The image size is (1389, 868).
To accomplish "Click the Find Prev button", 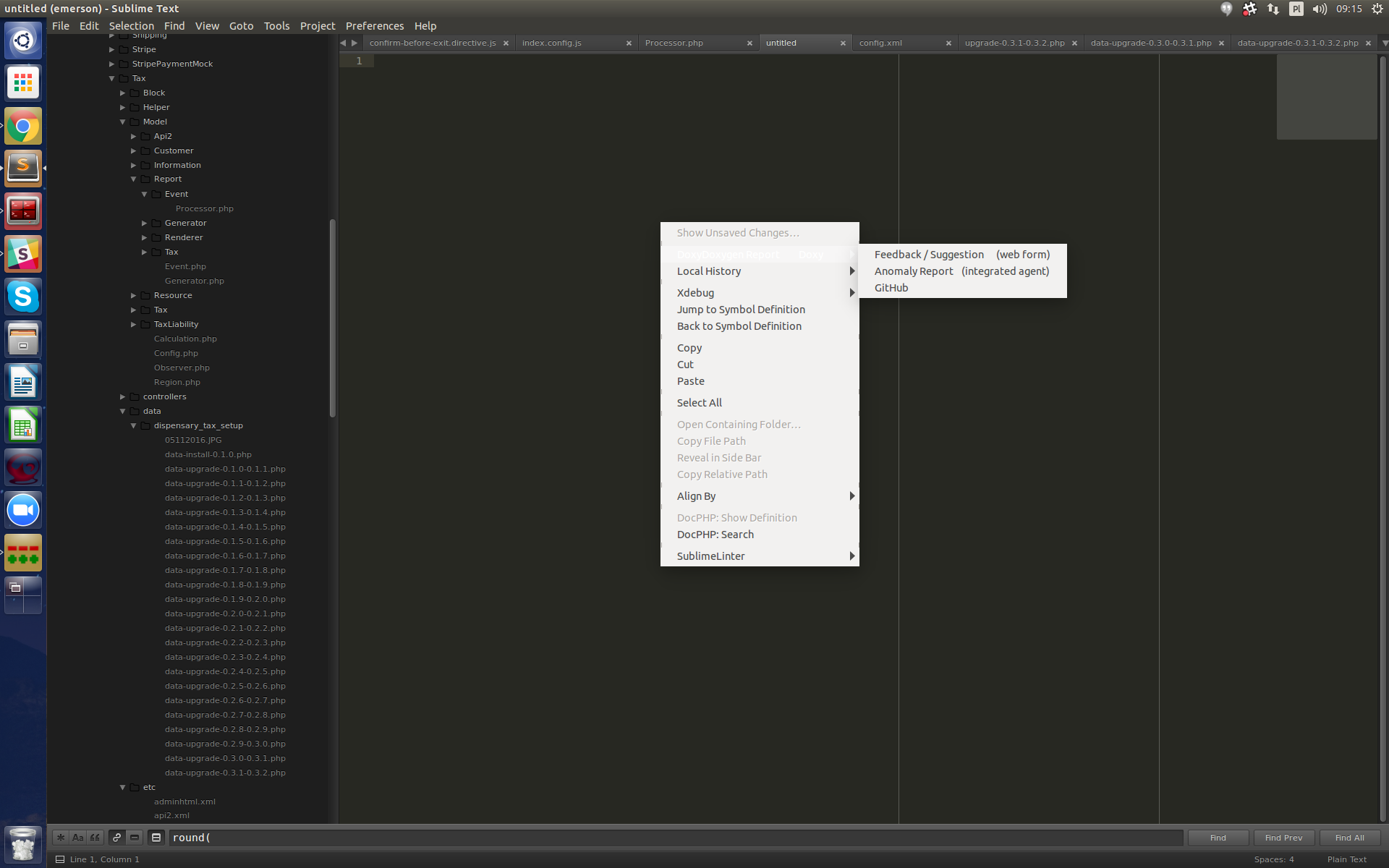I will coord(1283,838).
